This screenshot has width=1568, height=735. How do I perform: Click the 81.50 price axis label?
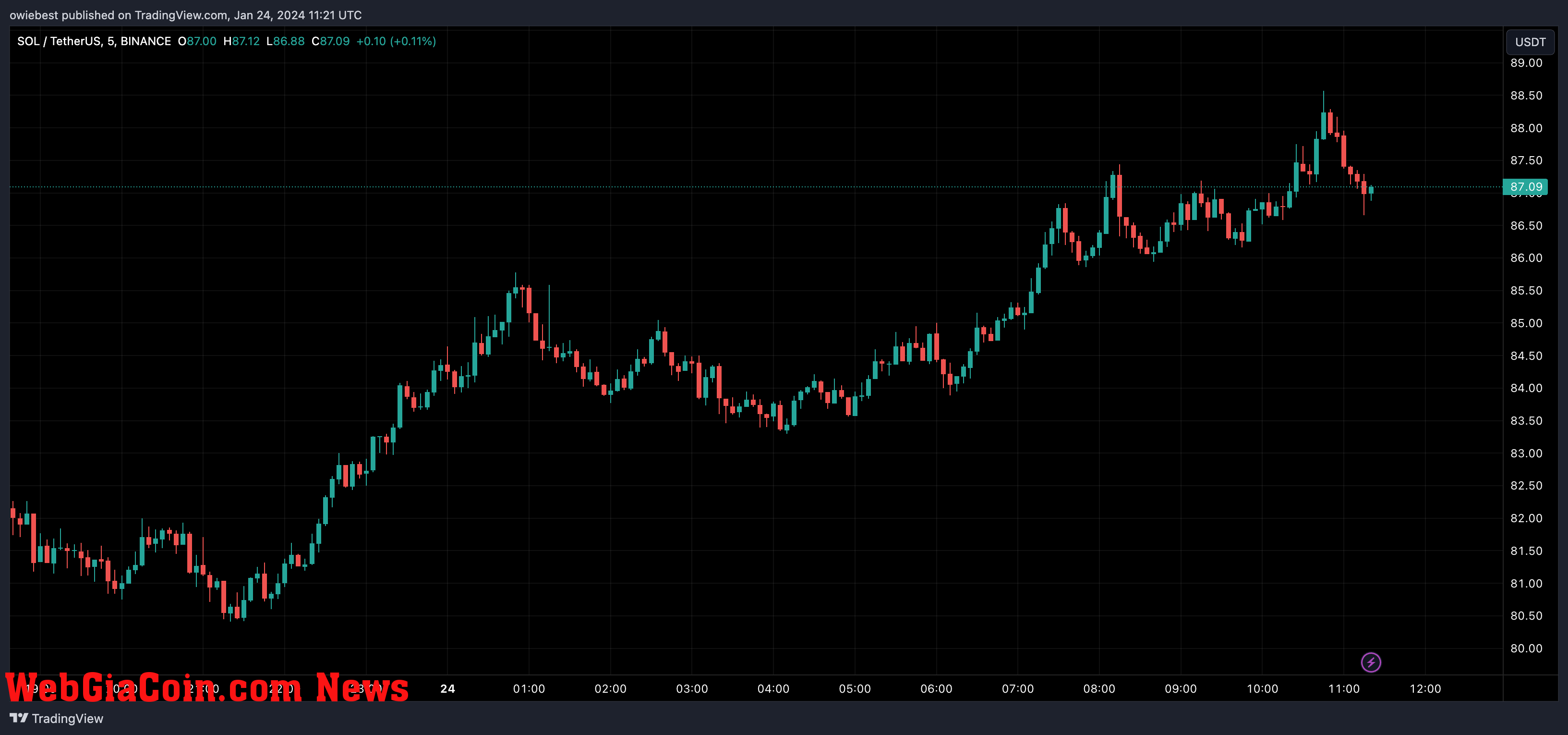[x=1526, y=551]
